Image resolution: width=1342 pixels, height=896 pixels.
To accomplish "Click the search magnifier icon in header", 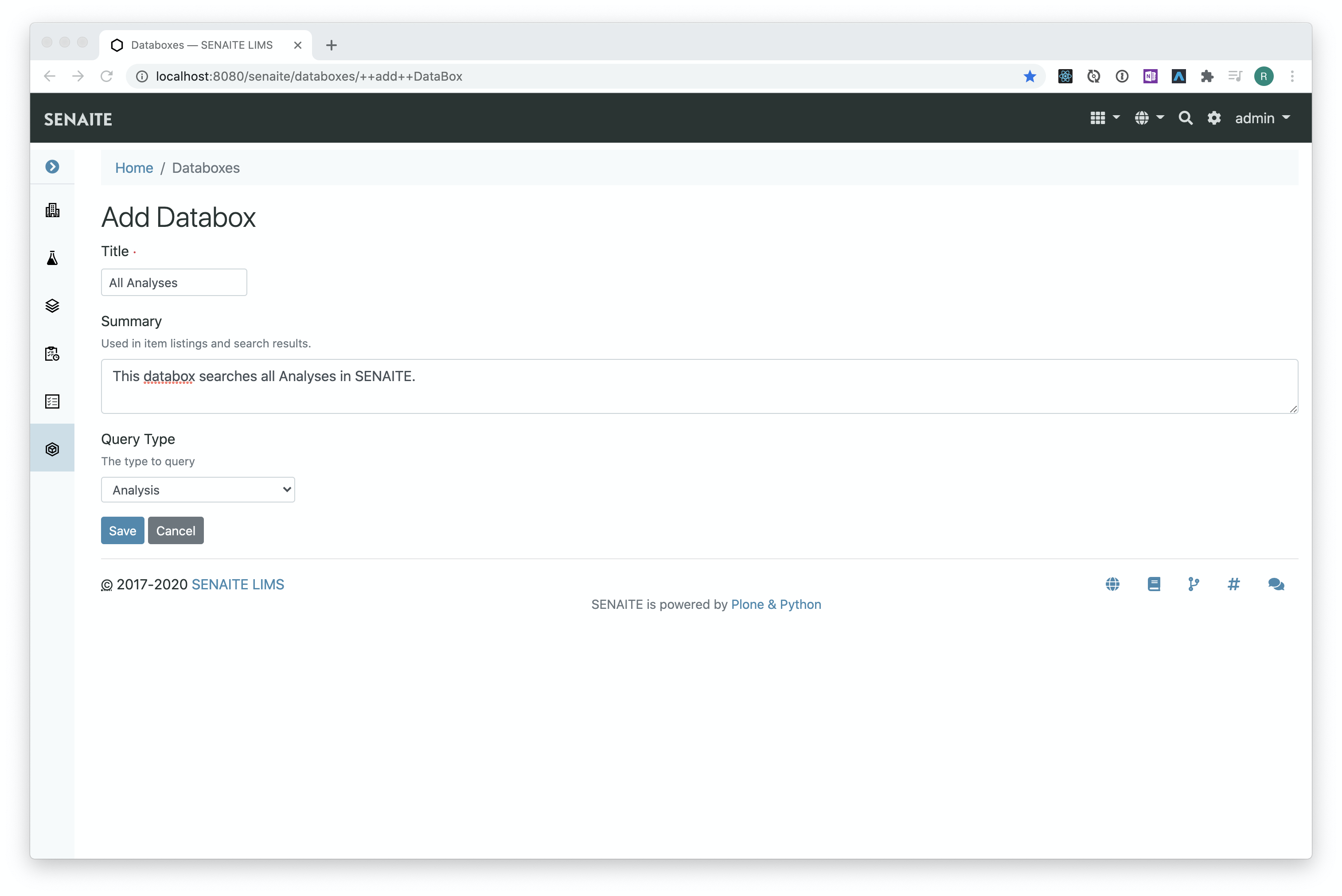I will tap(1186, 118).
